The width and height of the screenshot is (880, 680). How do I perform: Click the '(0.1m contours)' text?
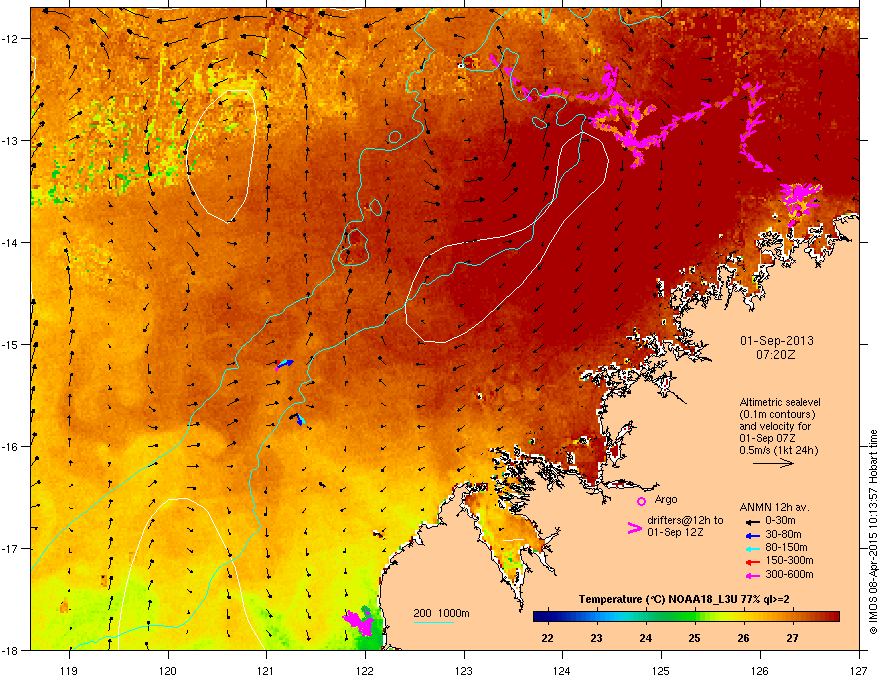coord(777,415)
